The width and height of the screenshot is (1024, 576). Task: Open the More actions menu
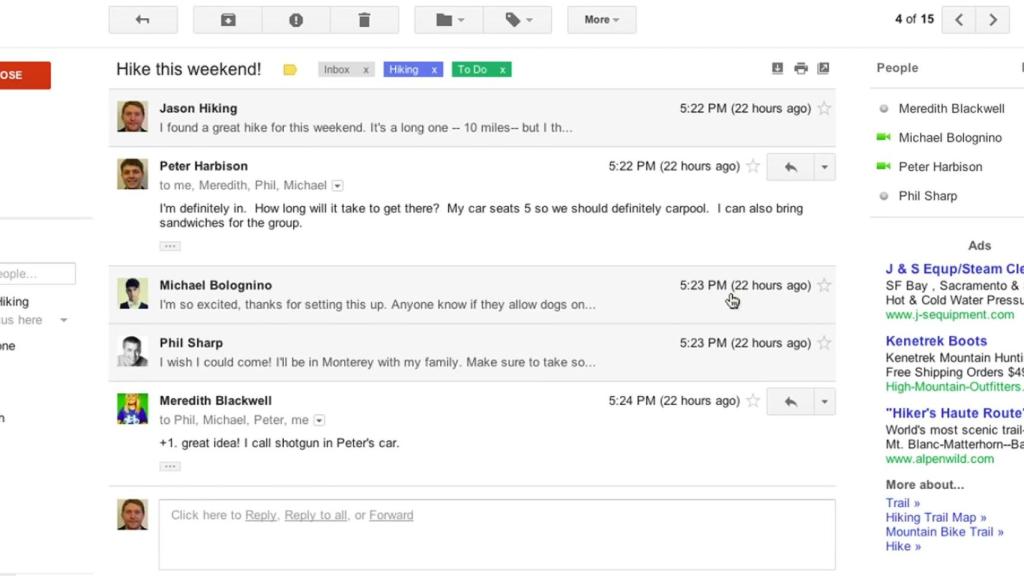(x=601, y=19)
